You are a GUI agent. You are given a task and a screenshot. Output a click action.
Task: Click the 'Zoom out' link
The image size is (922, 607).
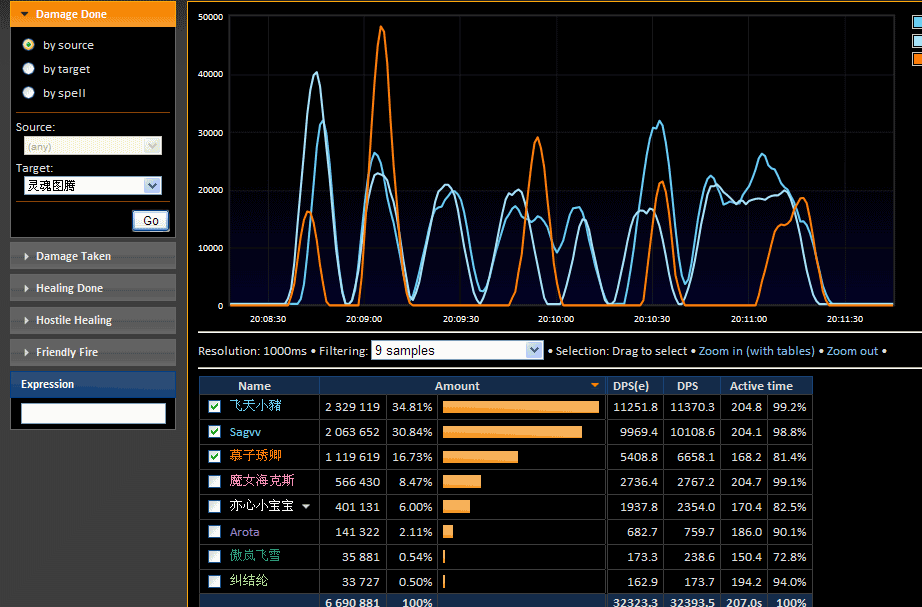click(x=852, y=351)
